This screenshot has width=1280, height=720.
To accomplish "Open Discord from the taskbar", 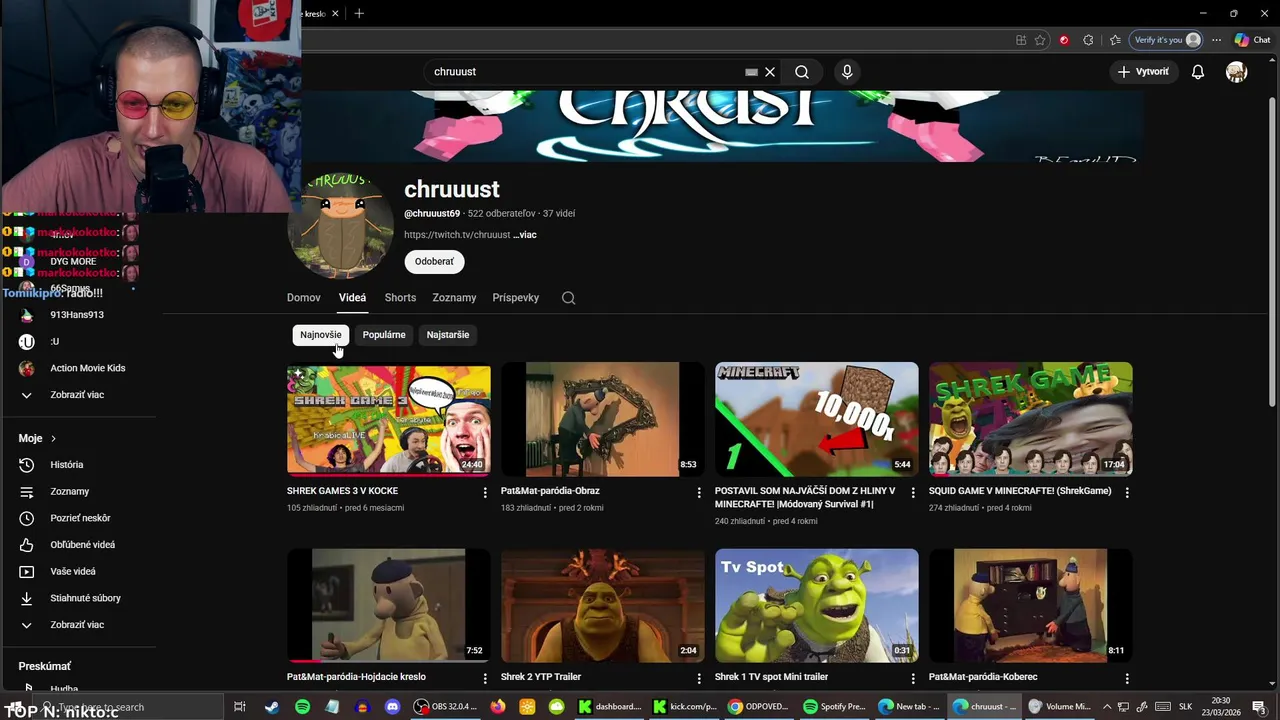I will coord(392,707).
